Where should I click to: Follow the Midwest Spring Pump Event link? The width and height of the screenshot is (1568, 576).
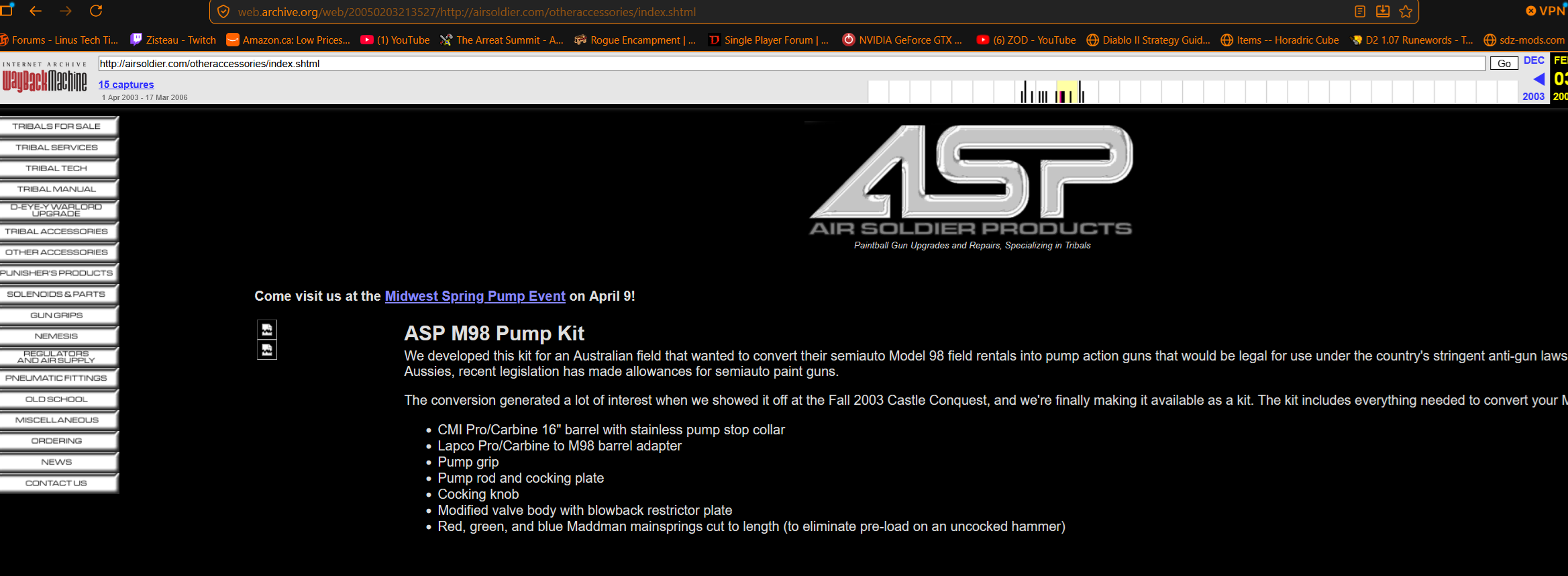pos(475,296)
